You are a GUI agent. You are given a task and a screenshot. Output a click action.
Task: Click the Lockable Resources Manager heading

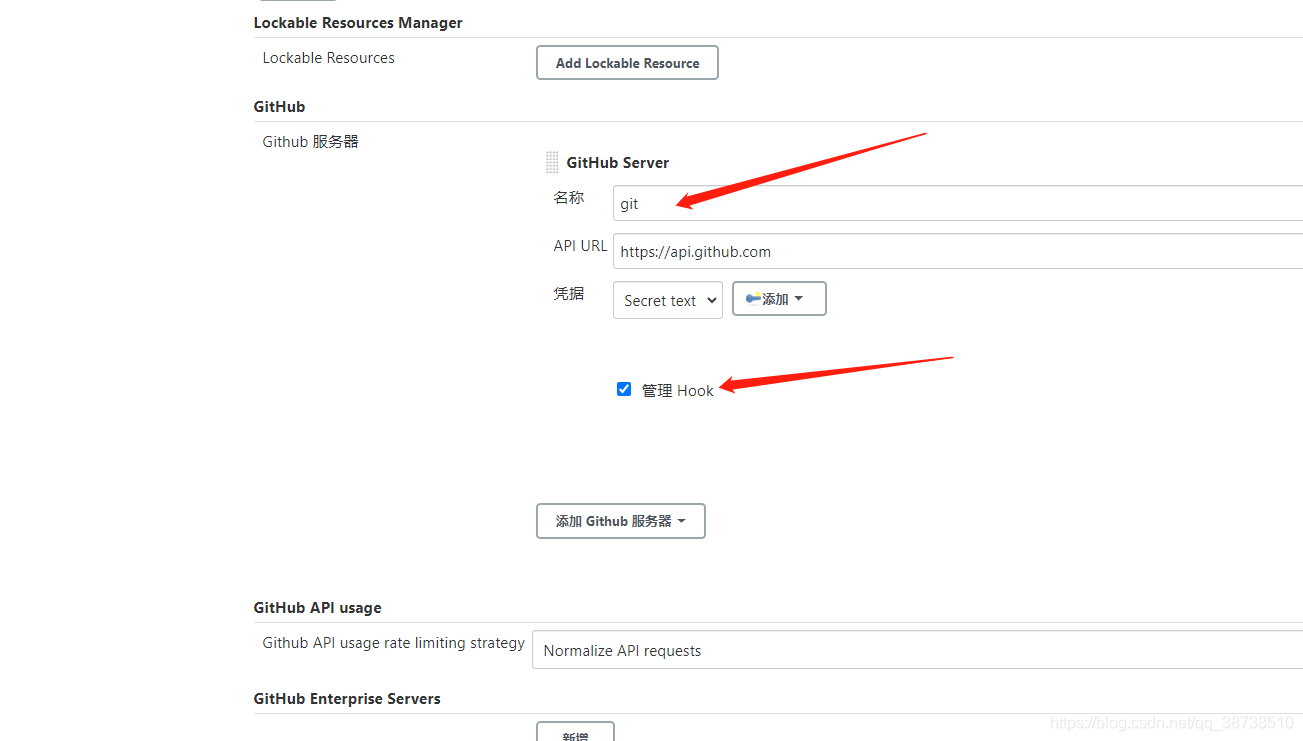[358, 22]
